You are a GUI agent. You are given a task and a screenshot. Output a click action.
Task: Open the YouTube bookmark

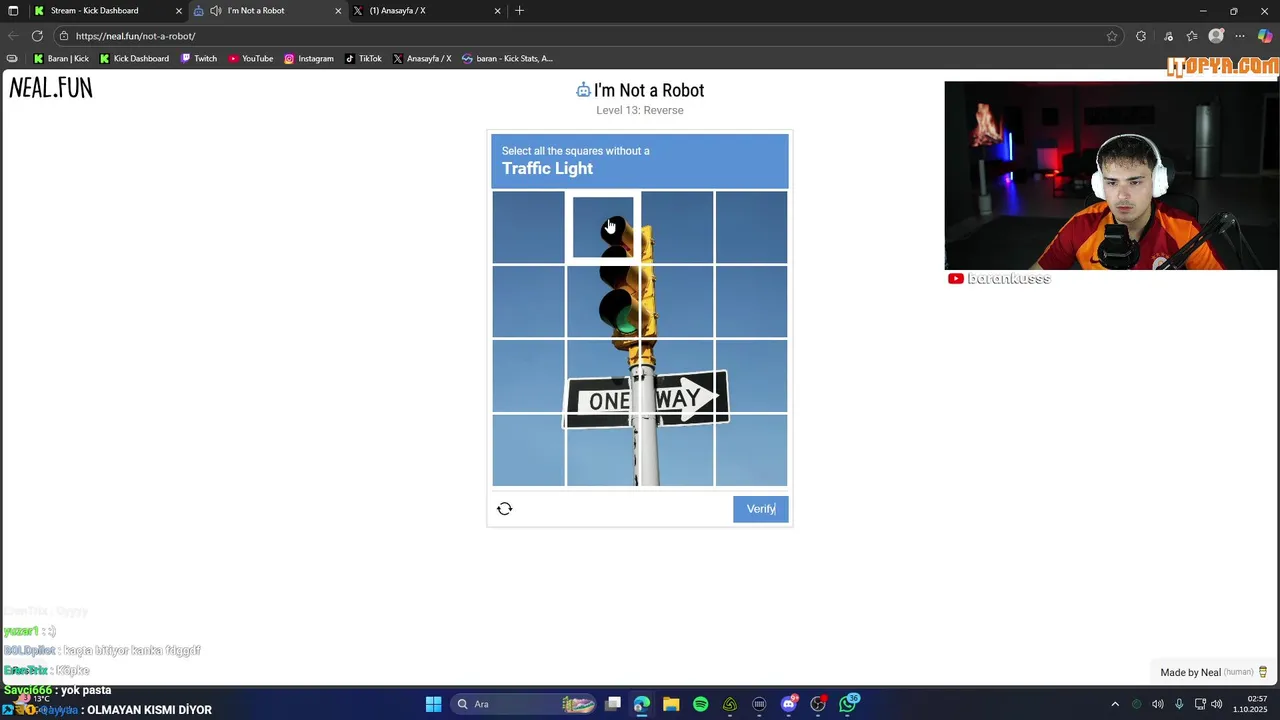pos(251,58)
